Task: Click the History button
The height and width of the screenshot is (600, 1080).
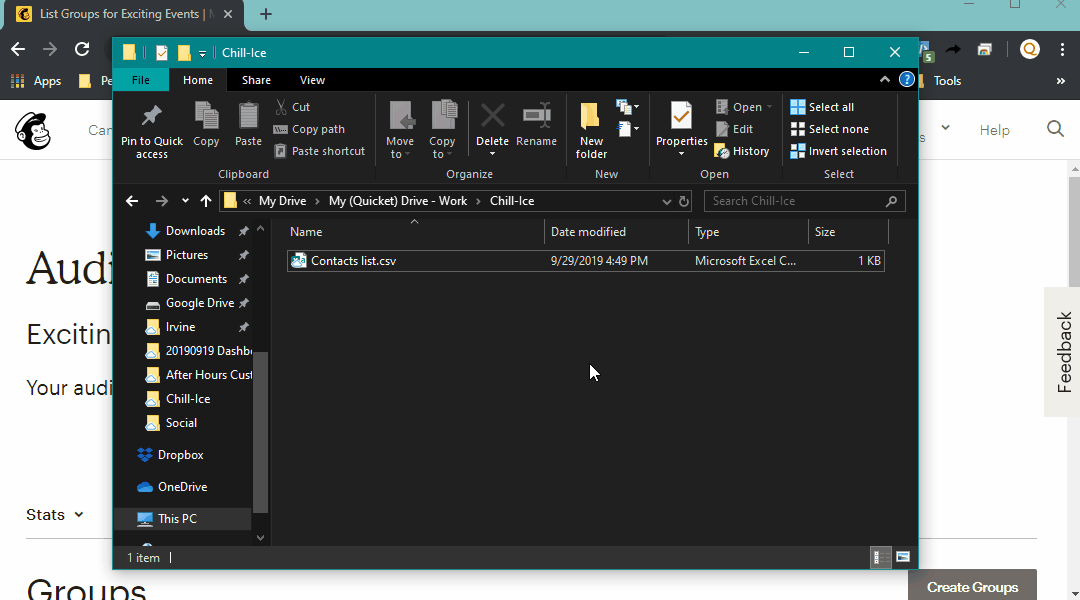Action: click(742, 151)
